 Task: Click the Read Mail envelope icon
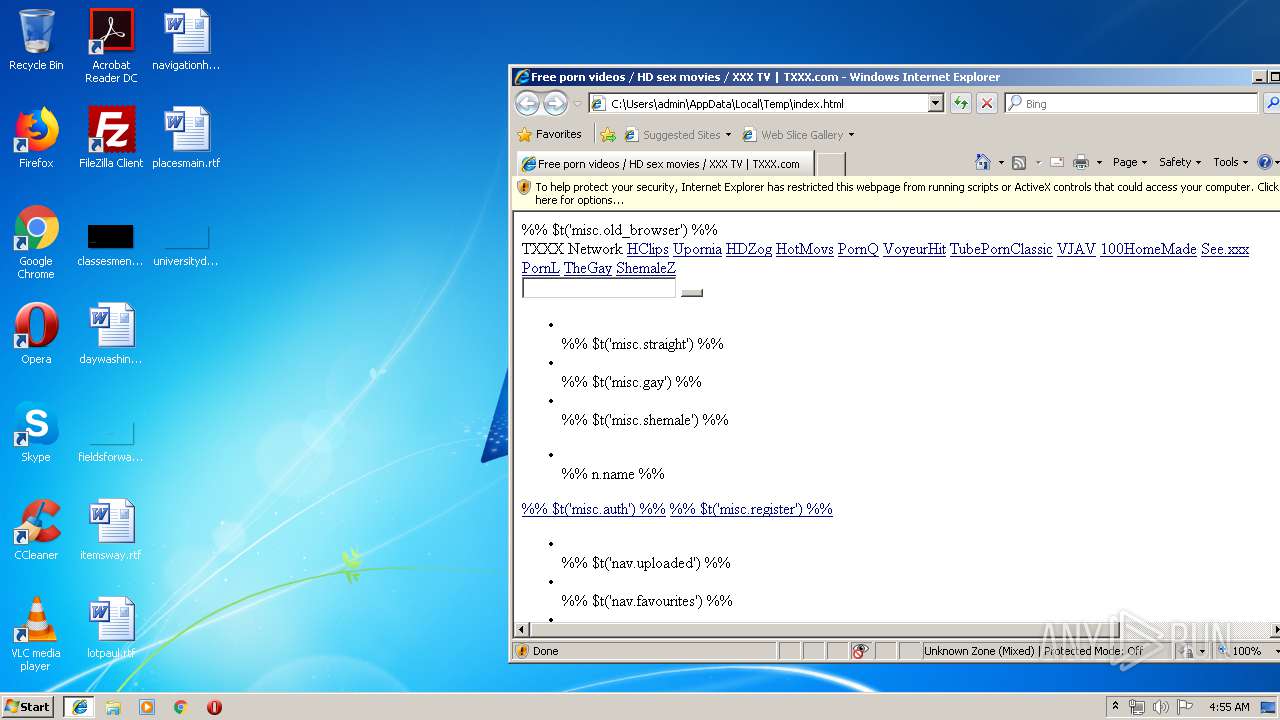click(x=1056, y=162)
